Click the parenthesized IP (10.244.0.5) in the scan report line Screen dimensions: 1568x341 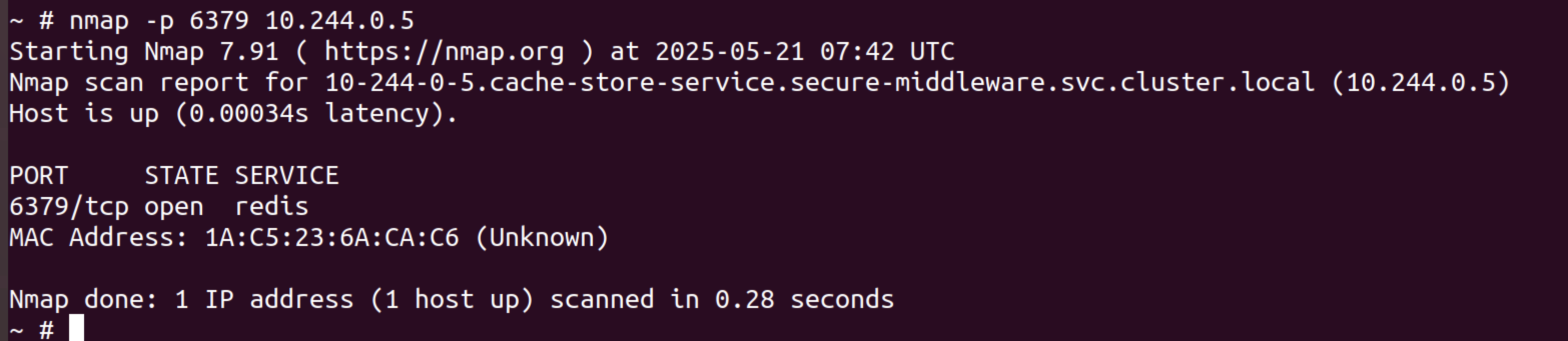tap(1421, 82)
